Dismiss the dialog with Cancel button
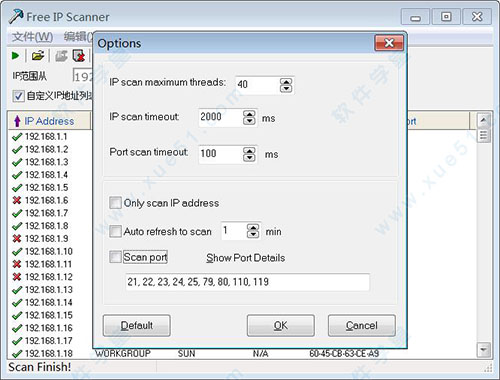The width and height of the screenshot is (500, 380). pos(362,325)
